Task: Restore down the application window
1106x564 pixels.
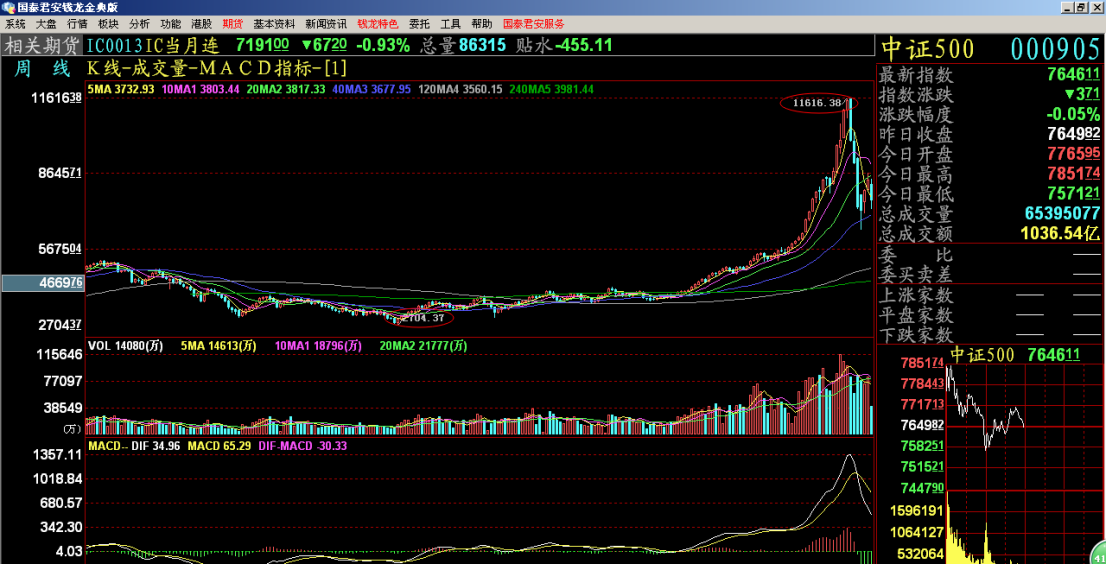Action: click(x=1082, y=7)
